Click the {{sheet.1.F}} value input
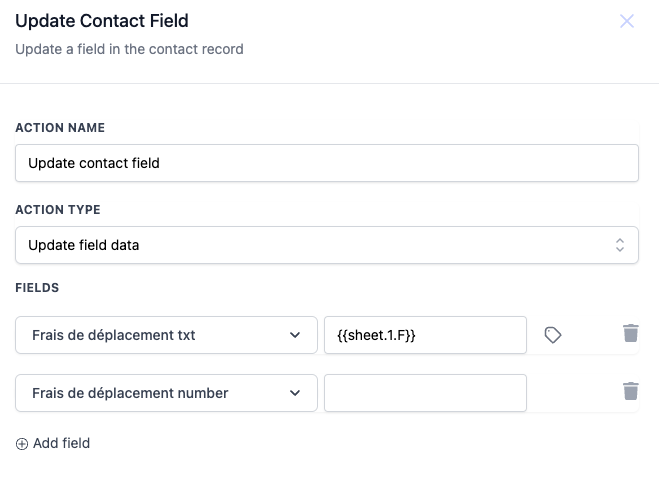Image resolution: width=659 pixels, height=498 pixels. click(425, 335)
